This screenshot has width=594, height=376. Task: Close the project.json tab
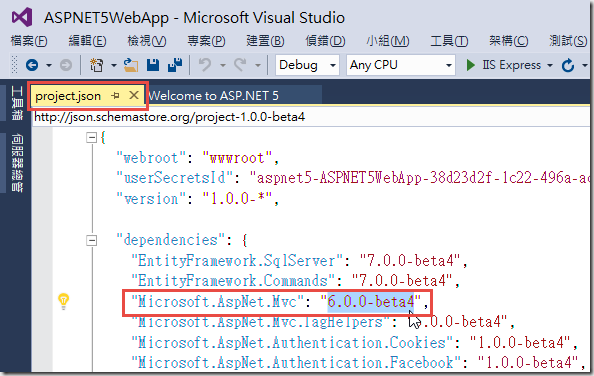[134, 95]
